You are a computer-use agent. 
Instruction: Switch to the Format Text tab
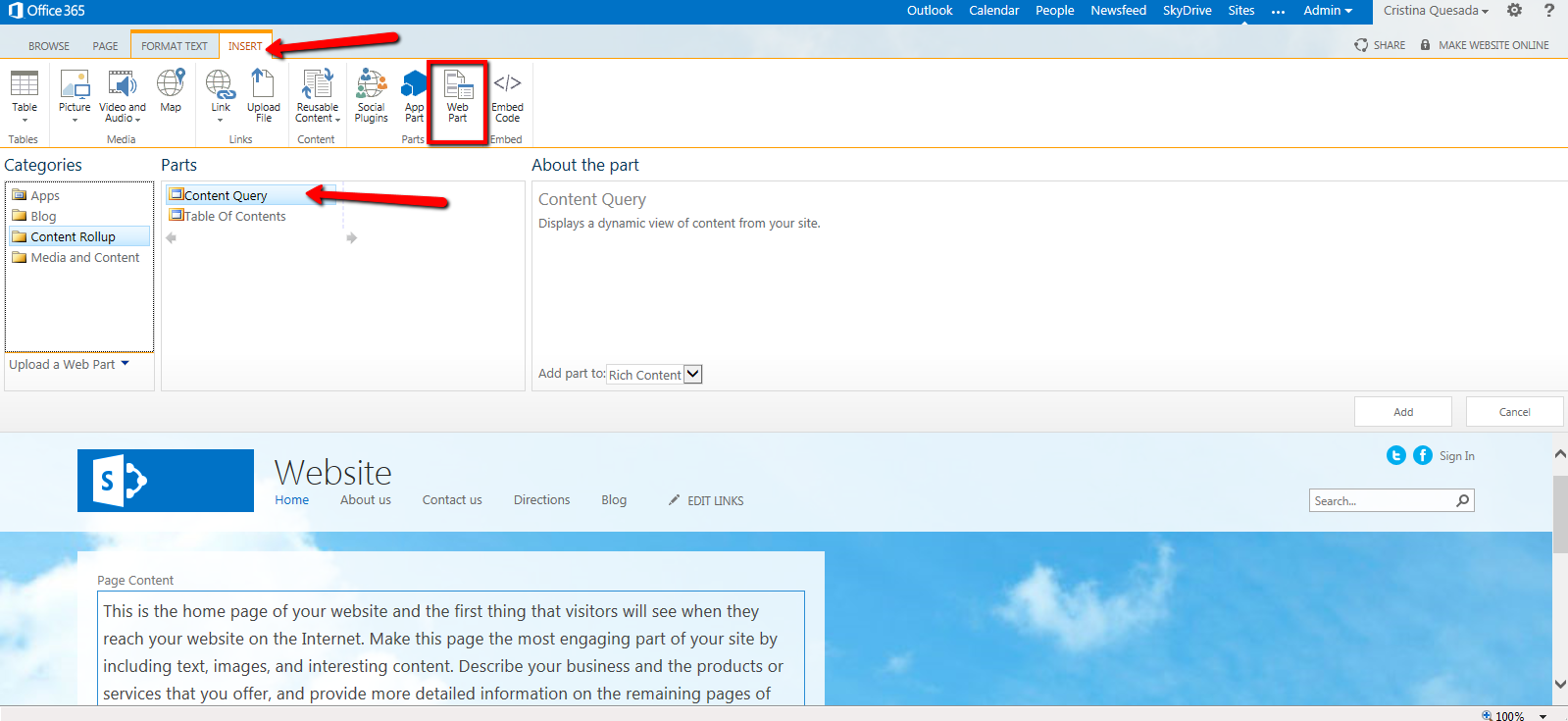175,46
